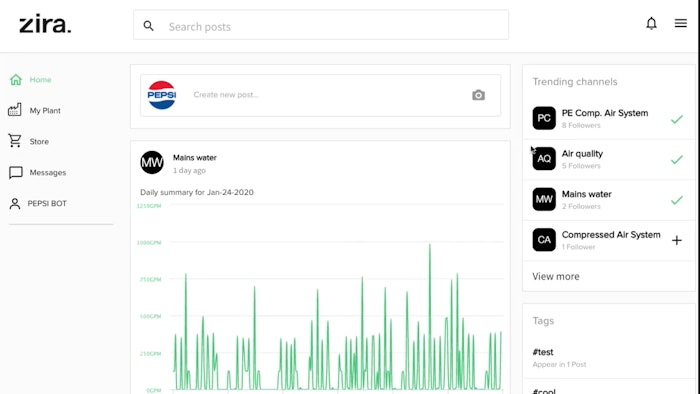Click the CA channel icon

pos(544,240)
